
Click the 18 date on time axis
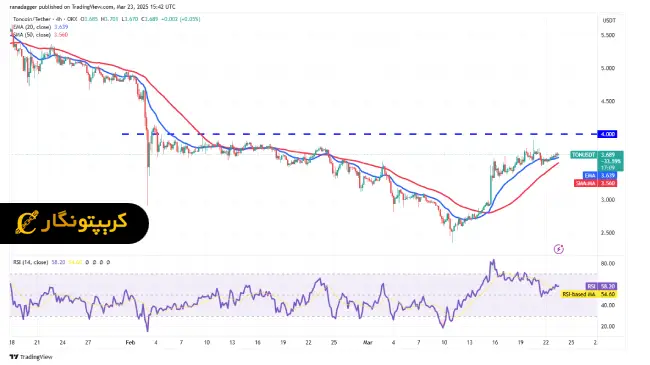[x=12, y=343]
